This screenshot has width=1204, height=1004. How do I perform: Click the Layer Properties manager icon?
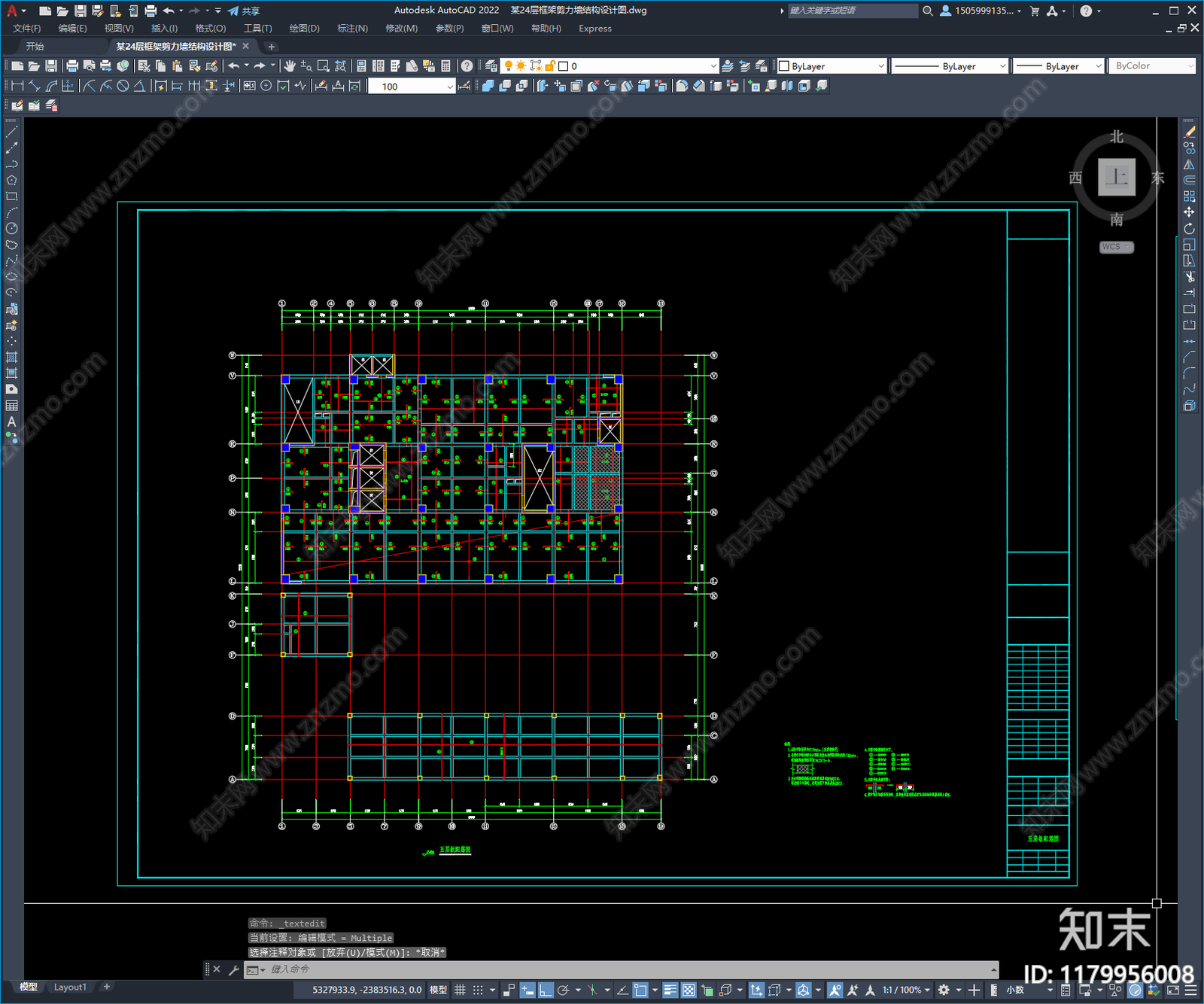click(x=491, y=66)
